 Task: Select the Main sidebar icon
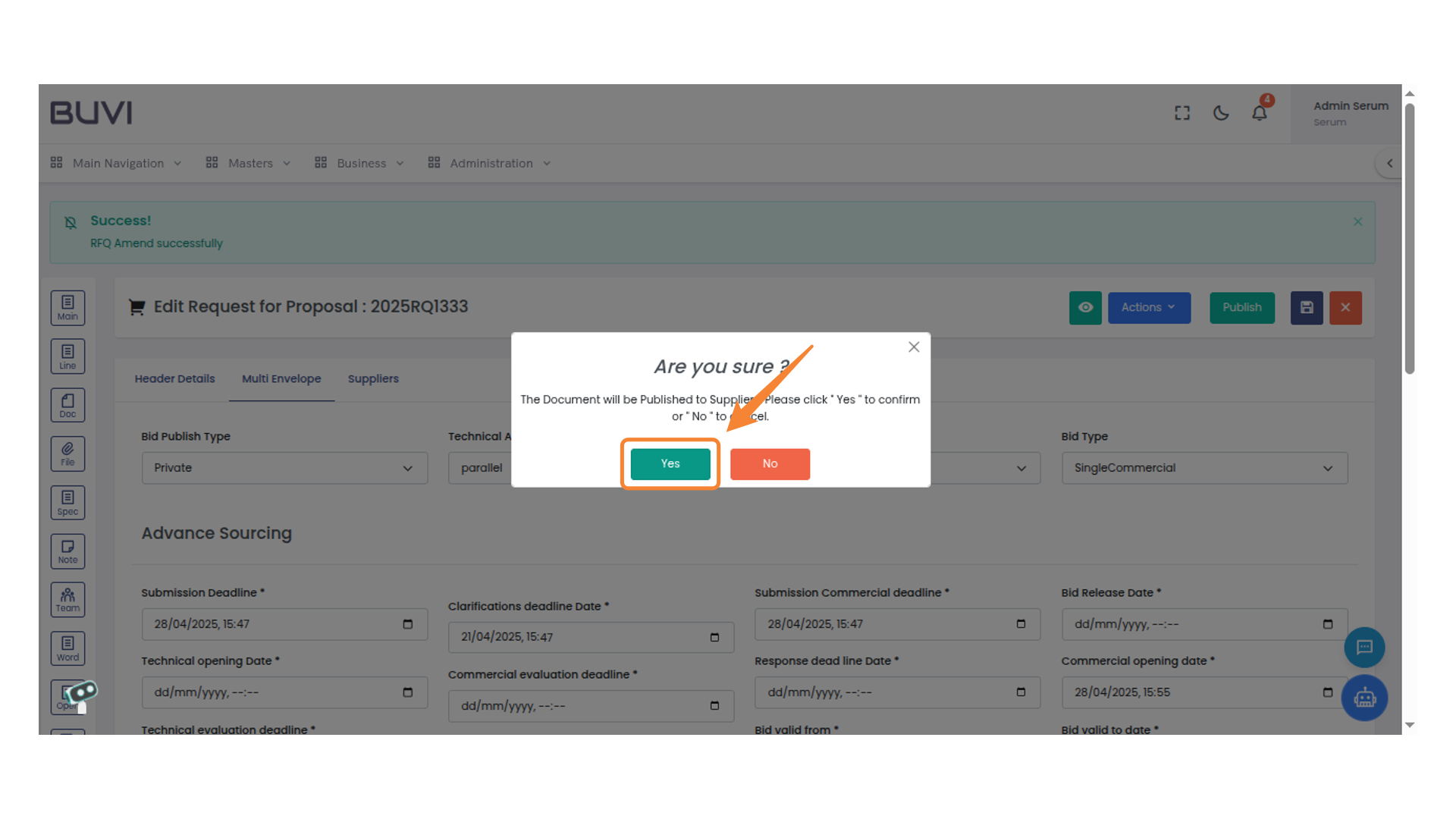67,308
